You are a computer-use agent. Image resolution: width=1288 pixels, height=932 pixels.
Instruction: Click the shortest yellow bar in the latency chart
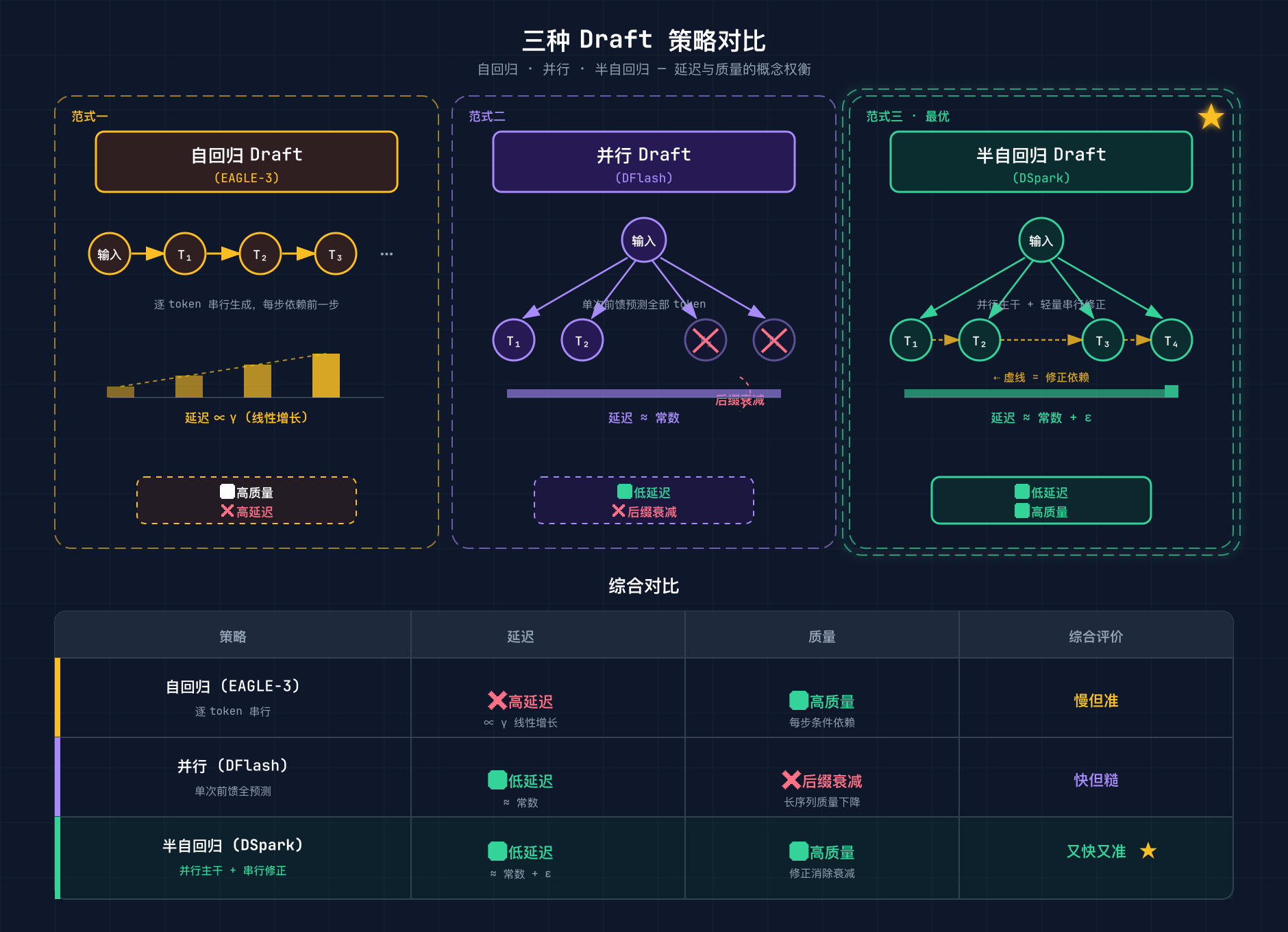tap(121, 392)
